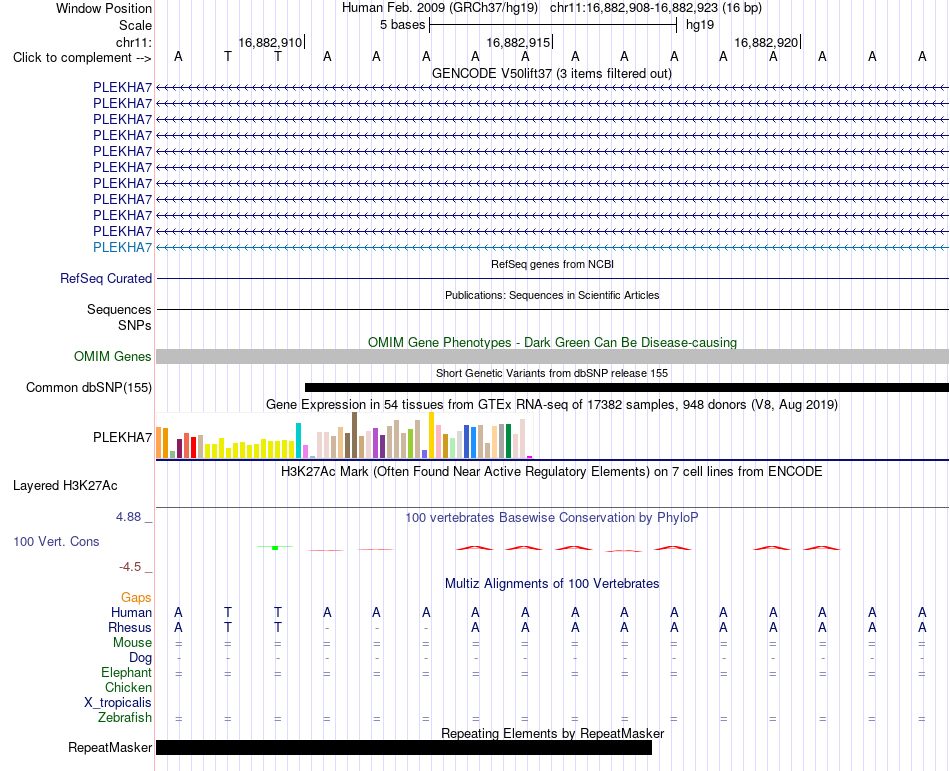Open the GTEx Gene Expression track title
Image resolution: width=950 pixels, height=771 pixels.
(552, 404)
